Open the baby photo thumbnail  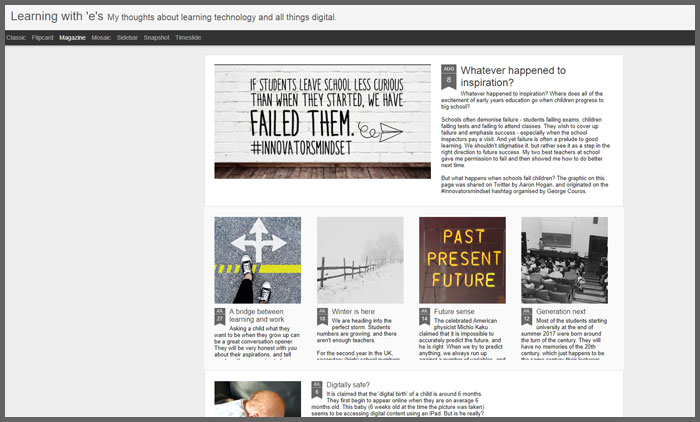pos(258,399)
